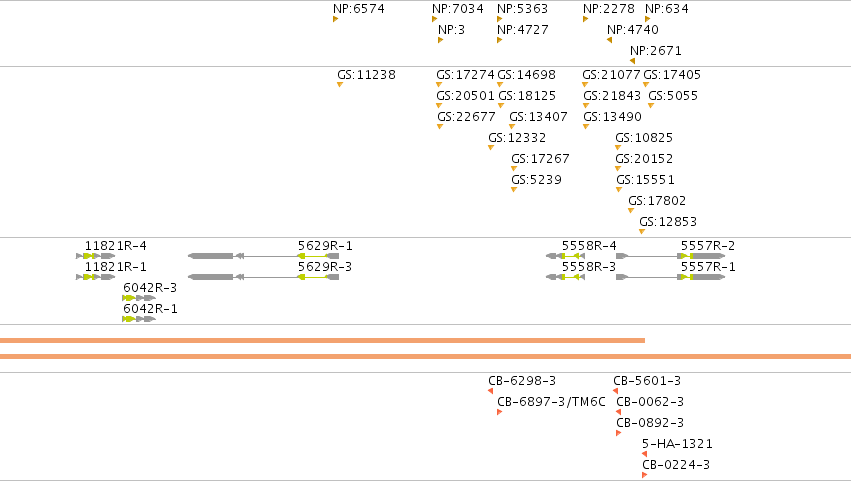Screen dimensions: 851x481
Task: Select the 5629R-3 transcript model
Action: (x=263, y=277)
